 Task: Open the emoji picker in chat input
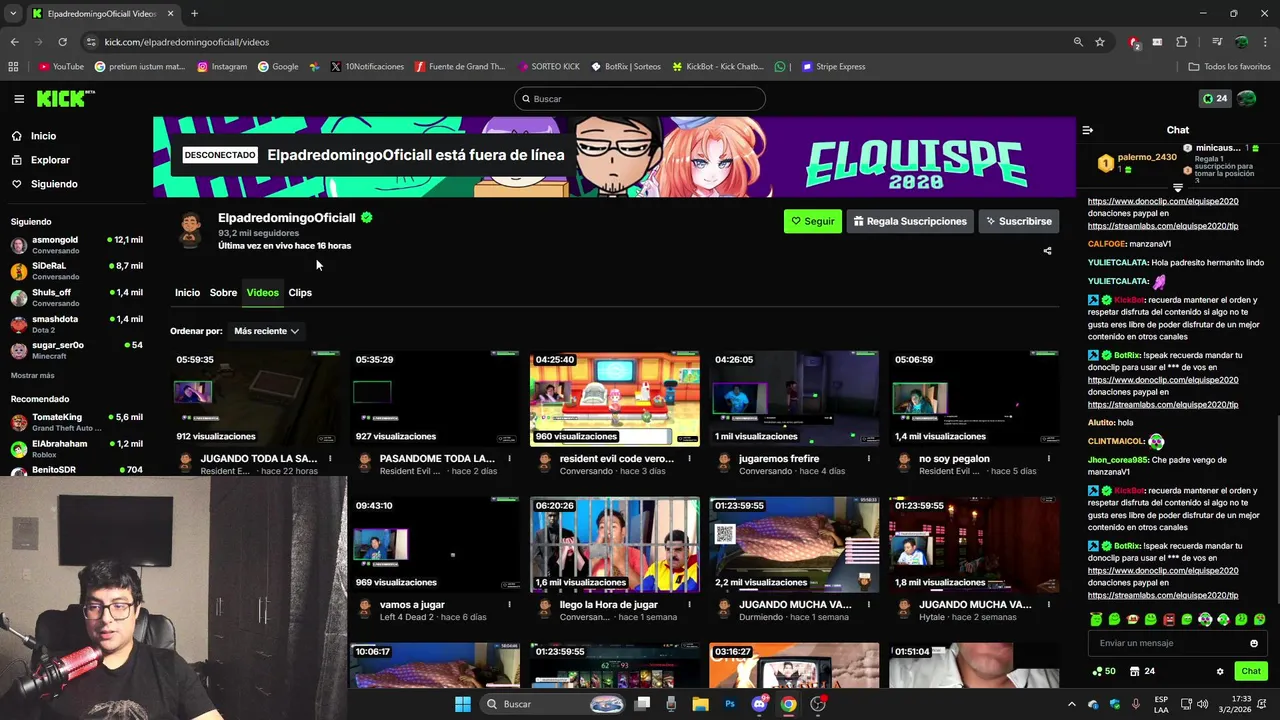(x=1254, y=644)
